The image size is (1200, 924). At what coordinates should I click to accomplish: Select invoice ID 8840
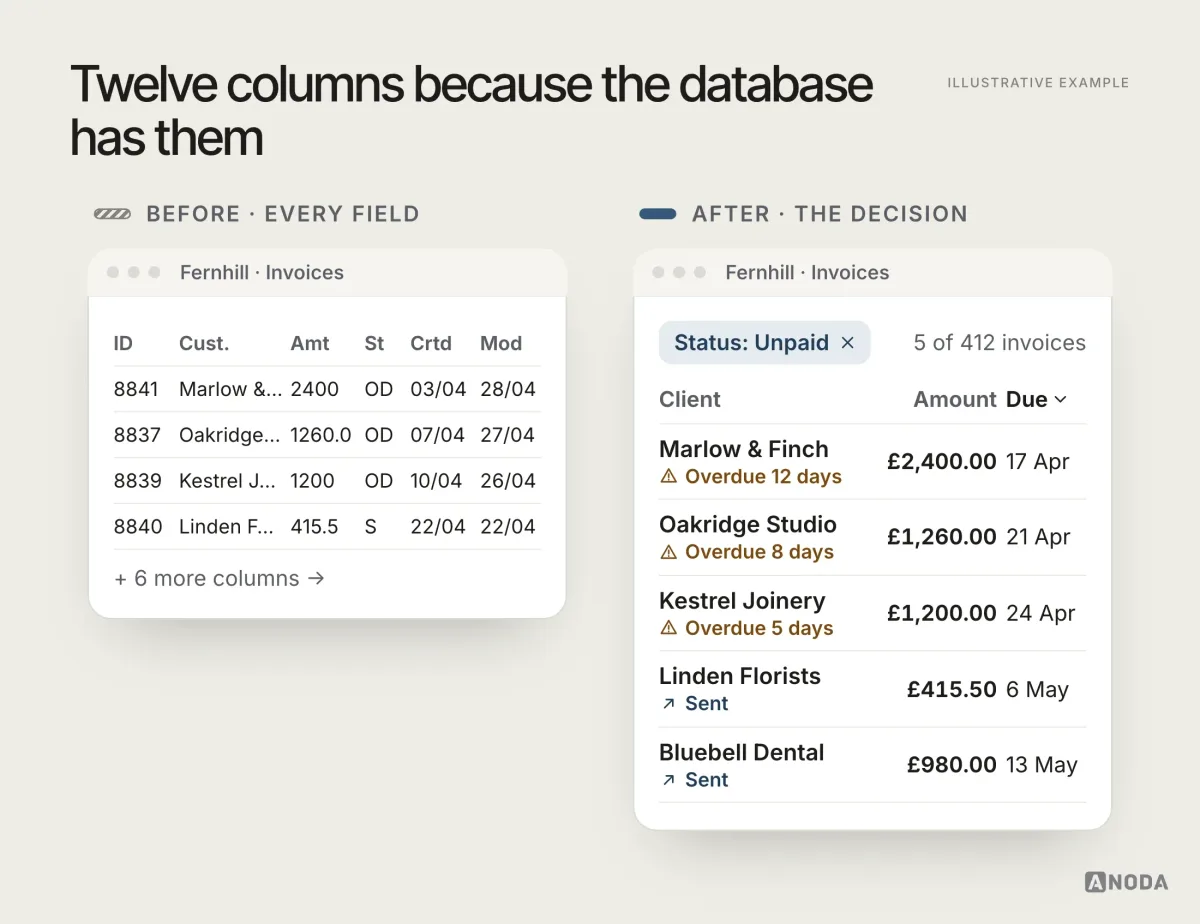click(138, 526)
